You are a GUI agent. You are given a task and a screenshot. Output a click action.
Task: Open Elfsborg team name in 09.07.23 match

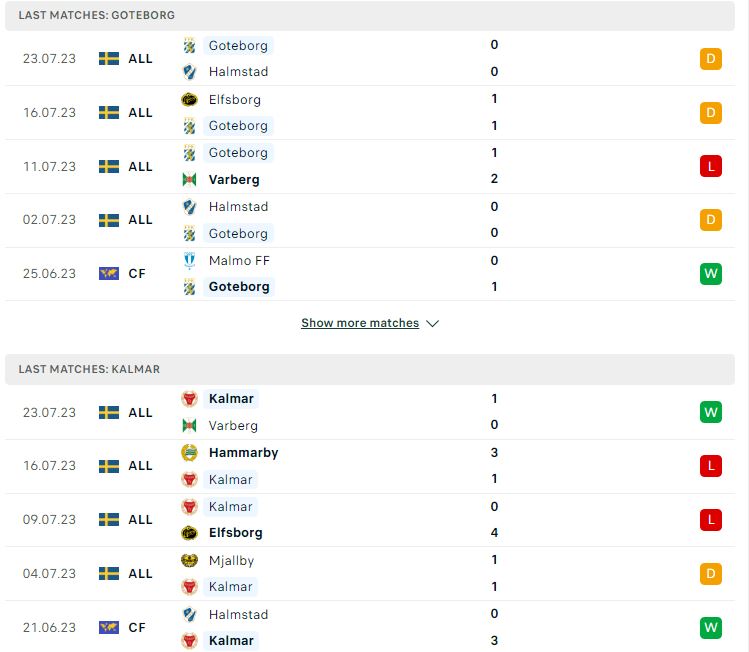click(235, 533)
